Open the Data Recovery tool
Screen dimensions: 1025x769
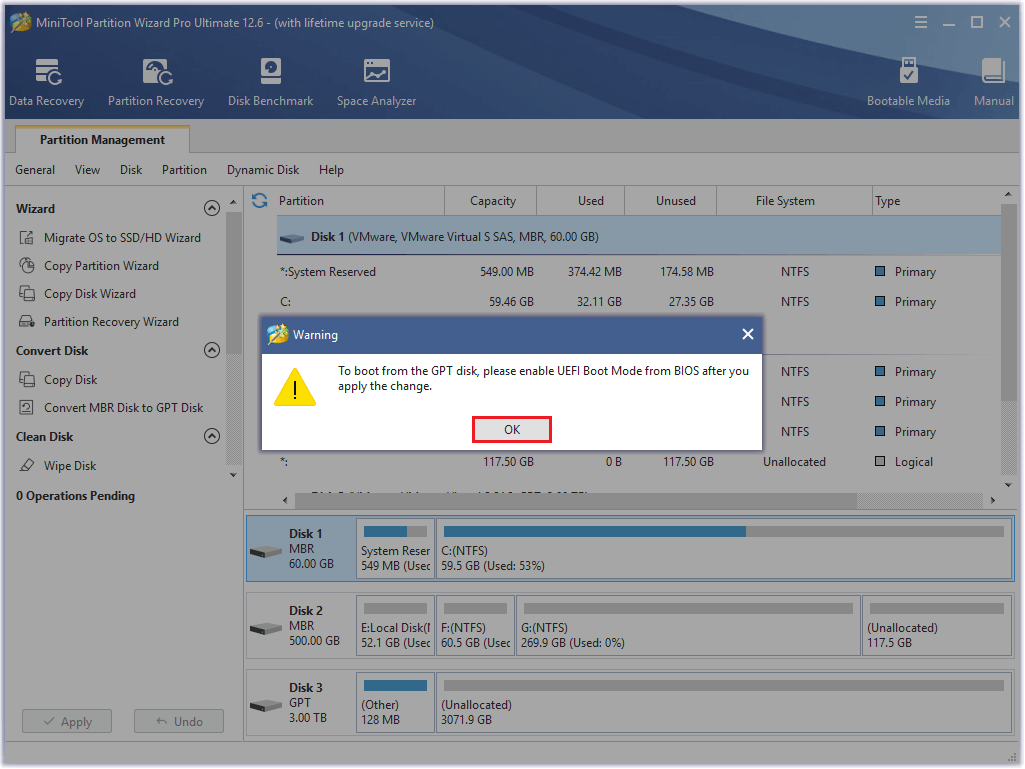(46, 80)
